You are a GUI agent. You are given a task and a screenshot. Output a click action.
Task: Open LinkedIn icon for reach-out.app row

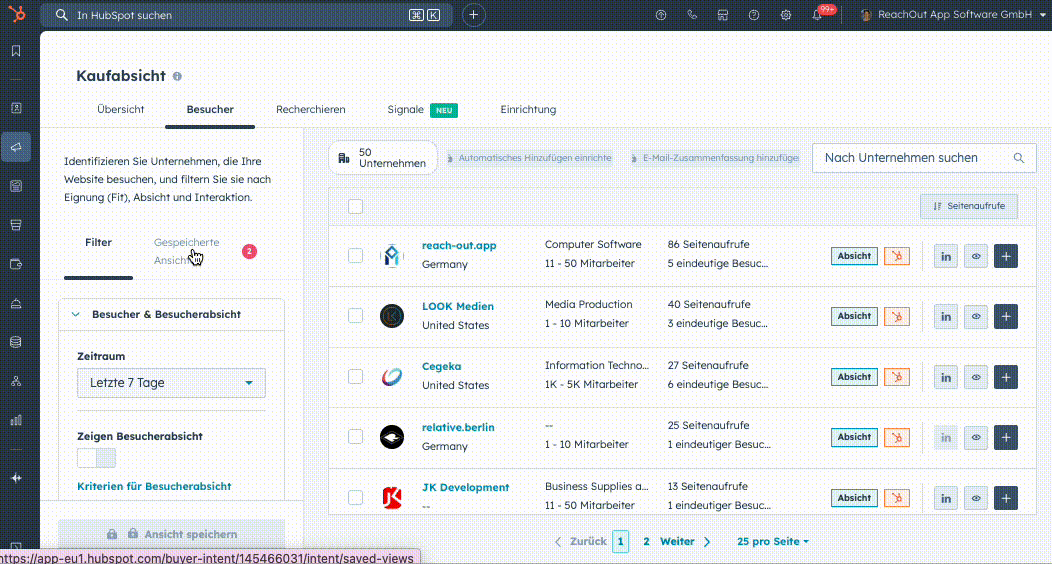click(x=946, y=256)
